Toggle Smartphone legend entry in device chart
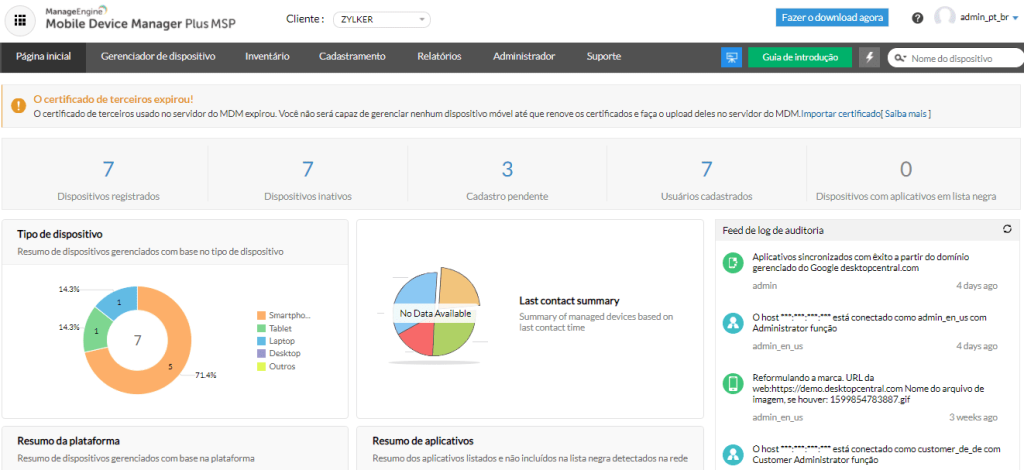Viewport: 1024px width, 470px height. [x=285, y=315]
